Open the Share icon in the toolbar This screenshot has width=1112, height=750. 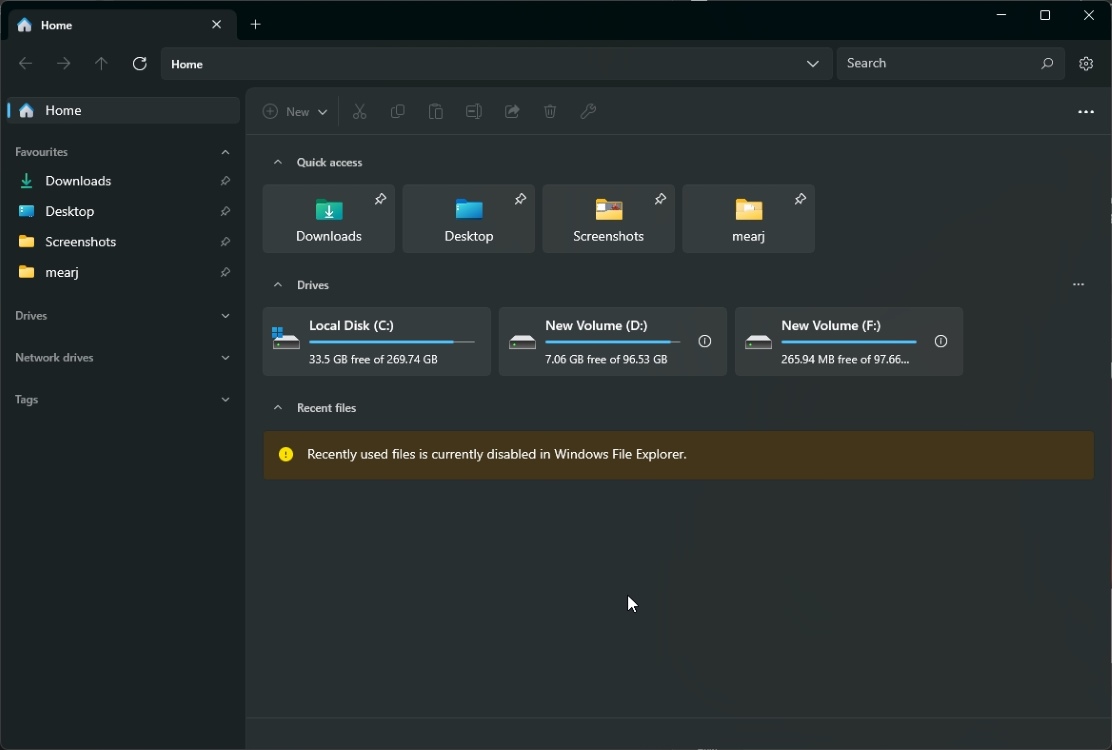pyautogui.click(x=511, y=111)
